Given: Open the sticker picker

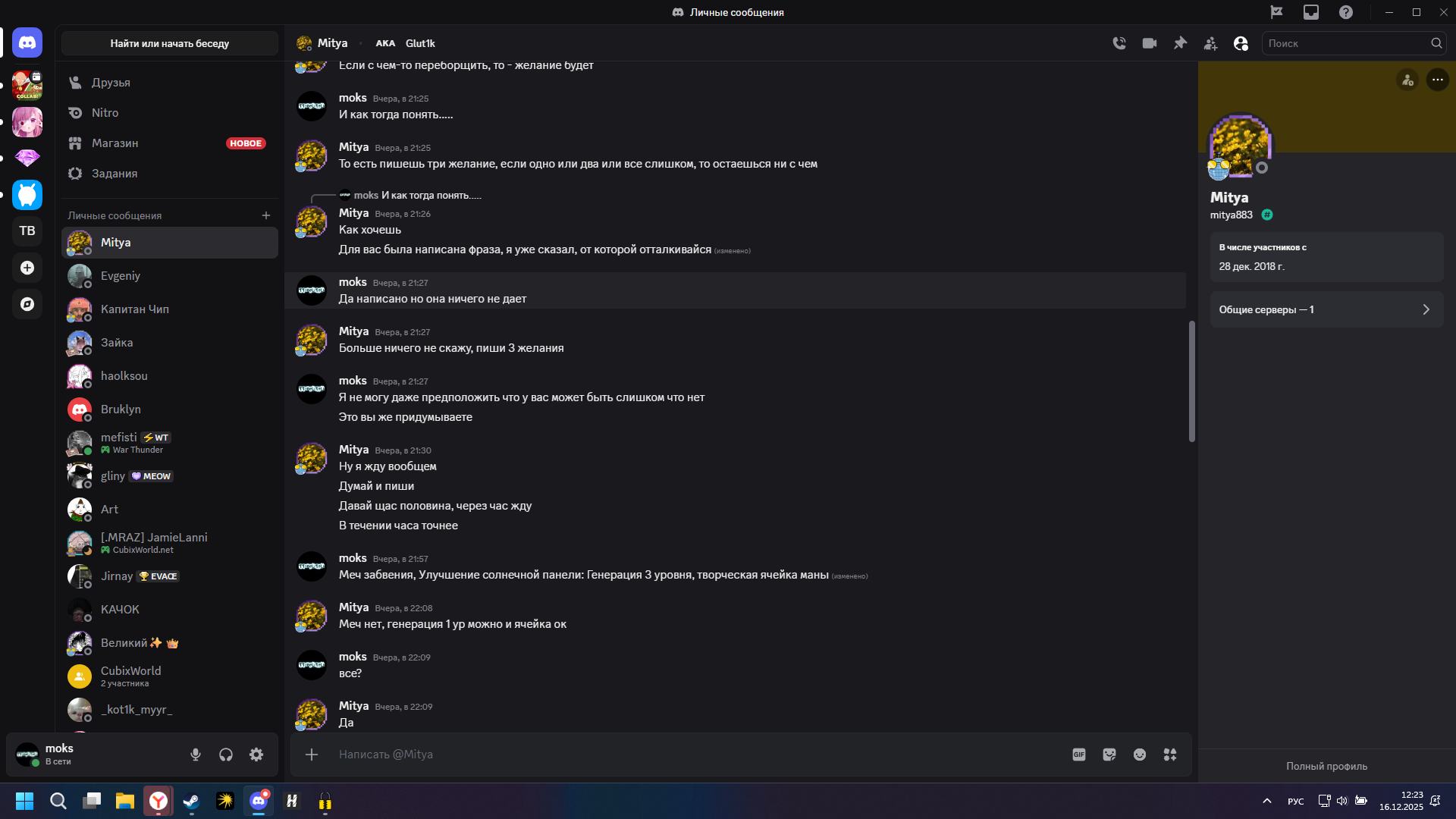Looking at the screenshot, I should pyautogui.click(x=1109, y=755).
